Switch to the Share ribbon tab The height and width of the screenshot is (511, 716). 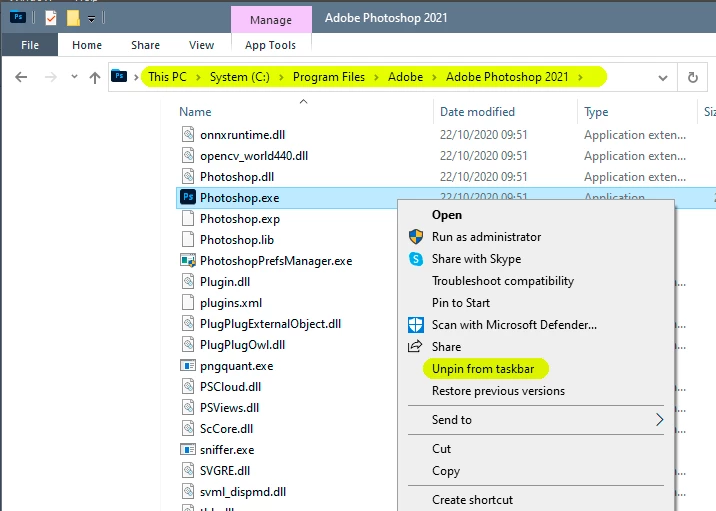145,45
